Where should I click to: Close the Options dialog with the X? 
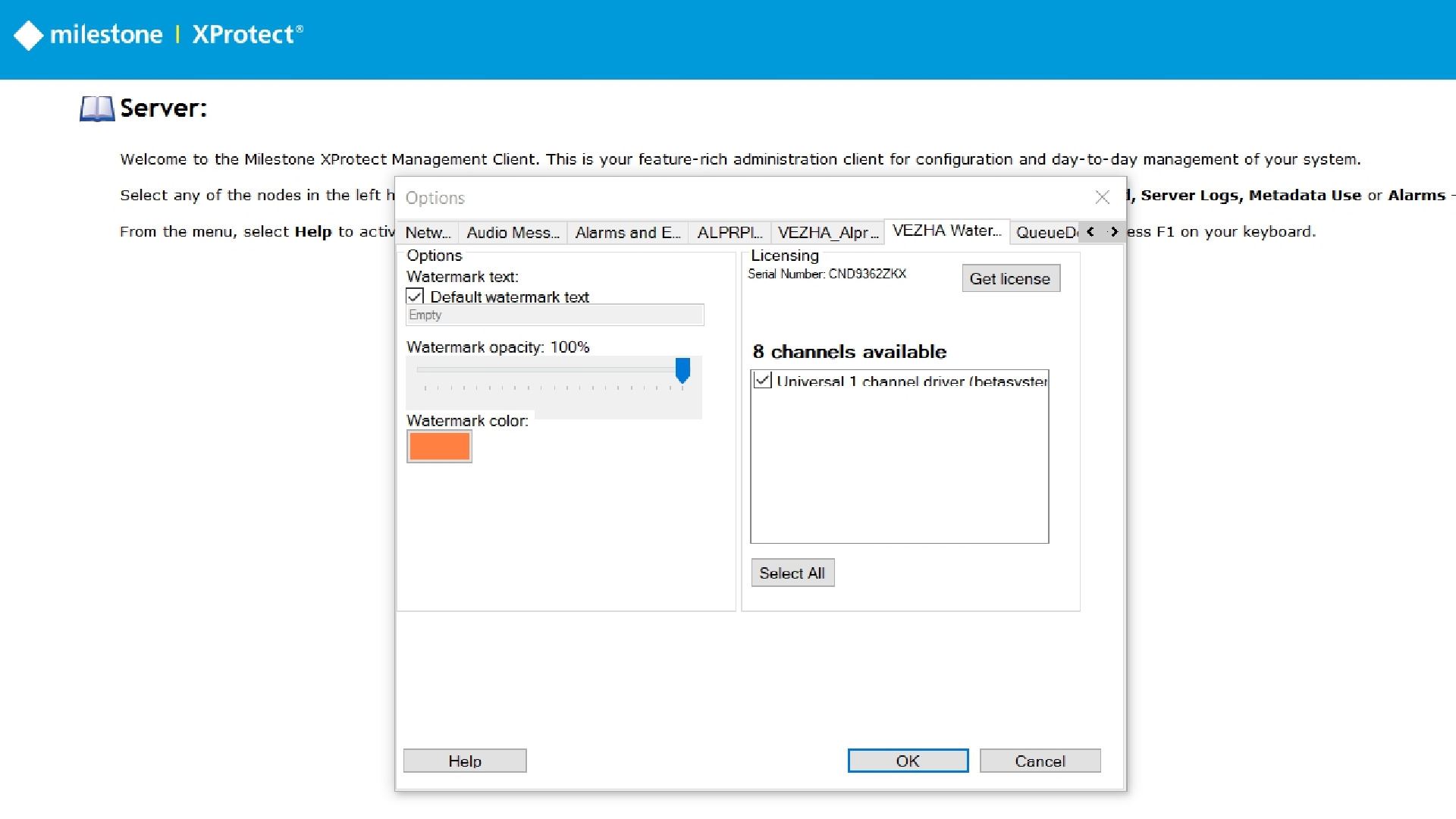(x=1103, y=197)
